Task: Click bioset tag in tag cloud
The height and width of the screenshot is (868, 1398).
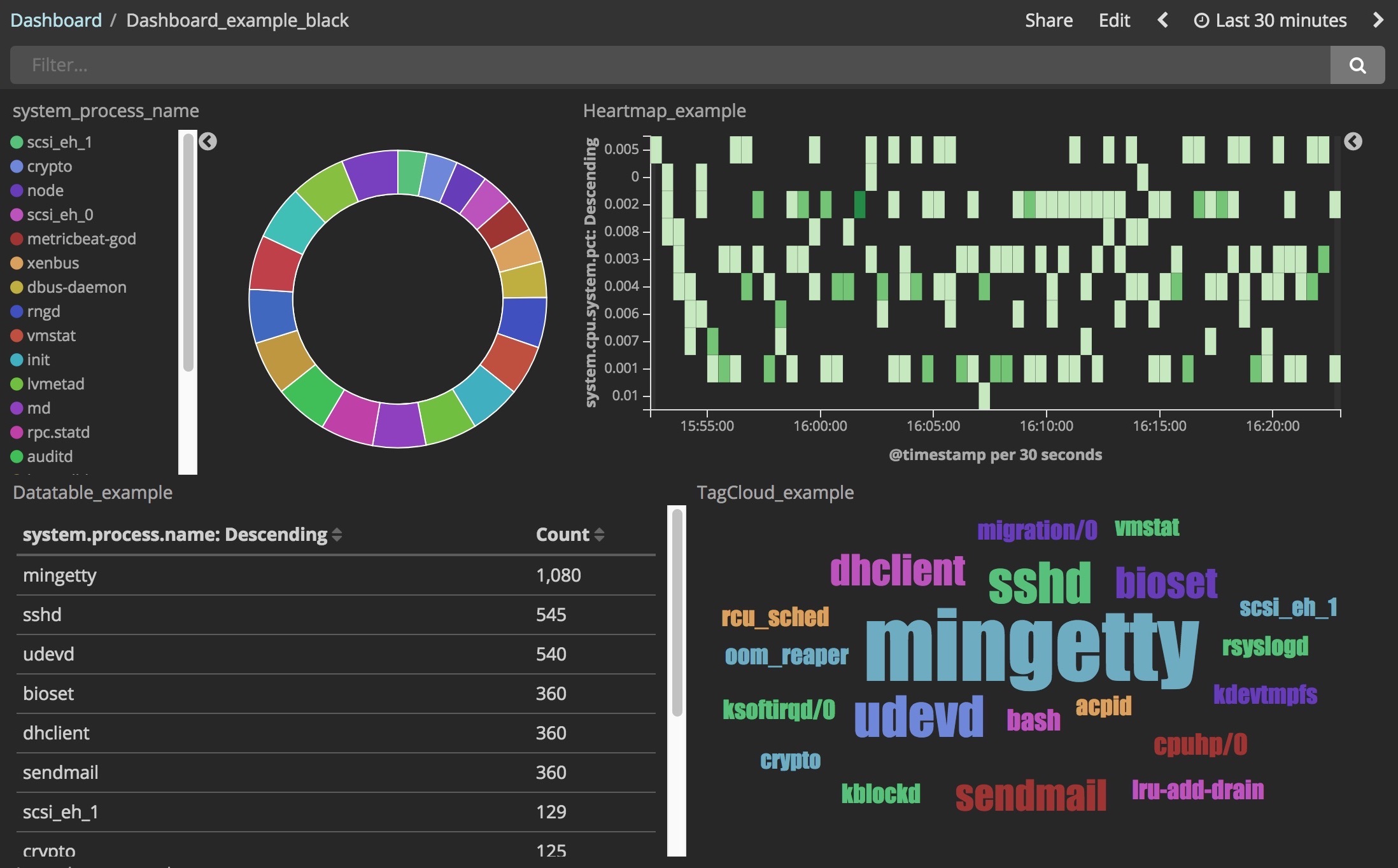Action: (x=1166, y=582)
